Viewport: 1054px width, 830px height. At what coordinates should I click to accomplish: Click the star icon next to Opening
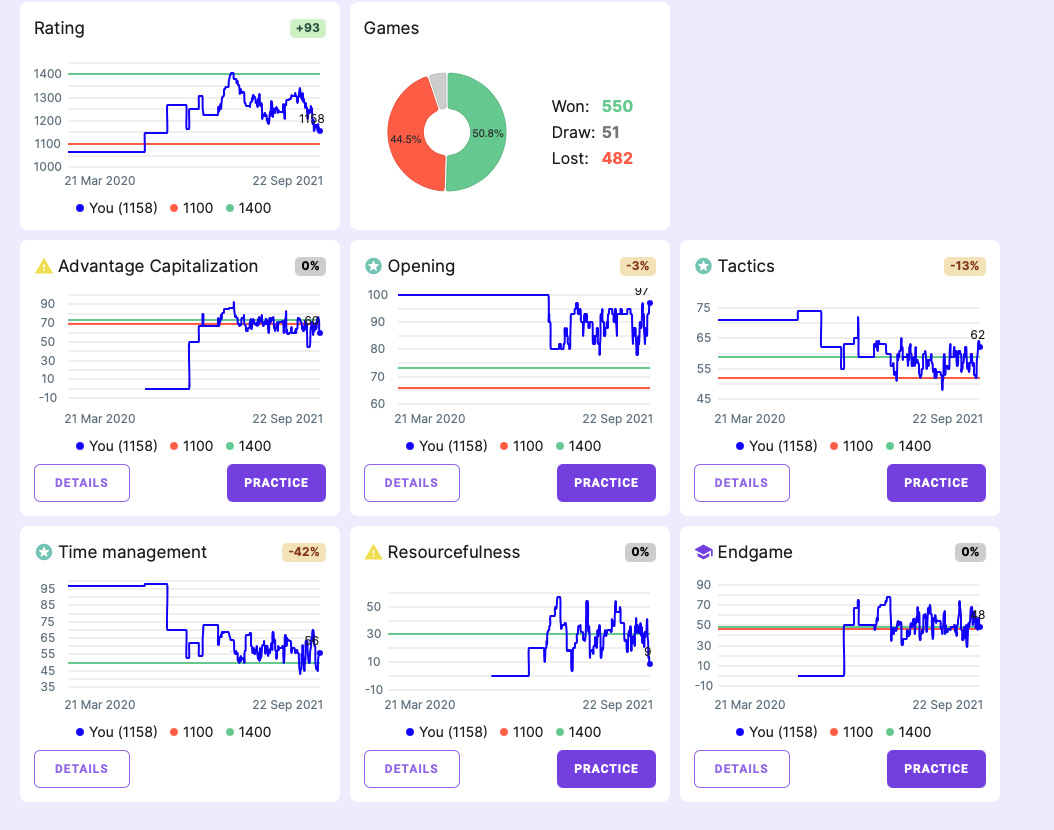click(x=373, y=266)
